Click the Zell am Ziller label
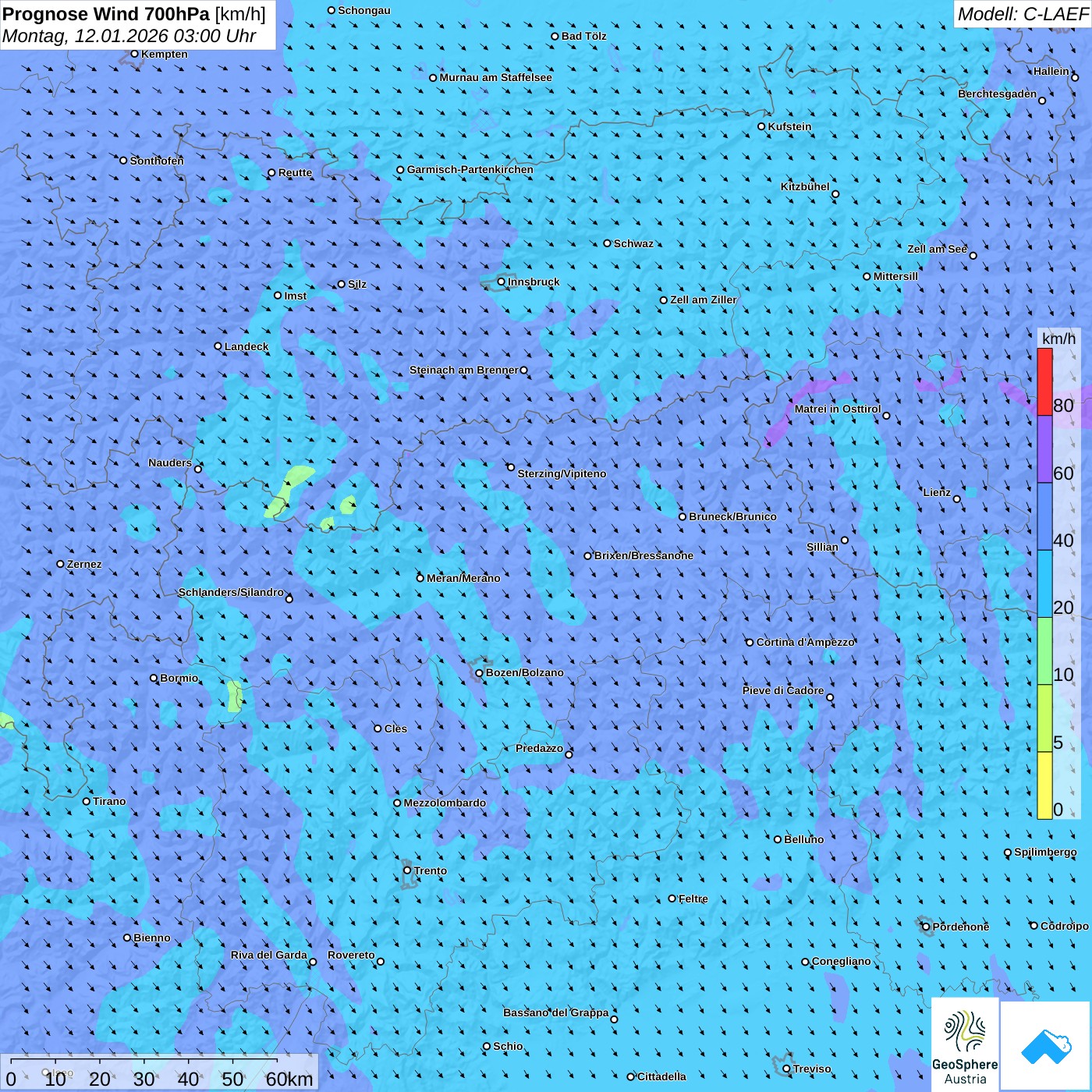 703,300
